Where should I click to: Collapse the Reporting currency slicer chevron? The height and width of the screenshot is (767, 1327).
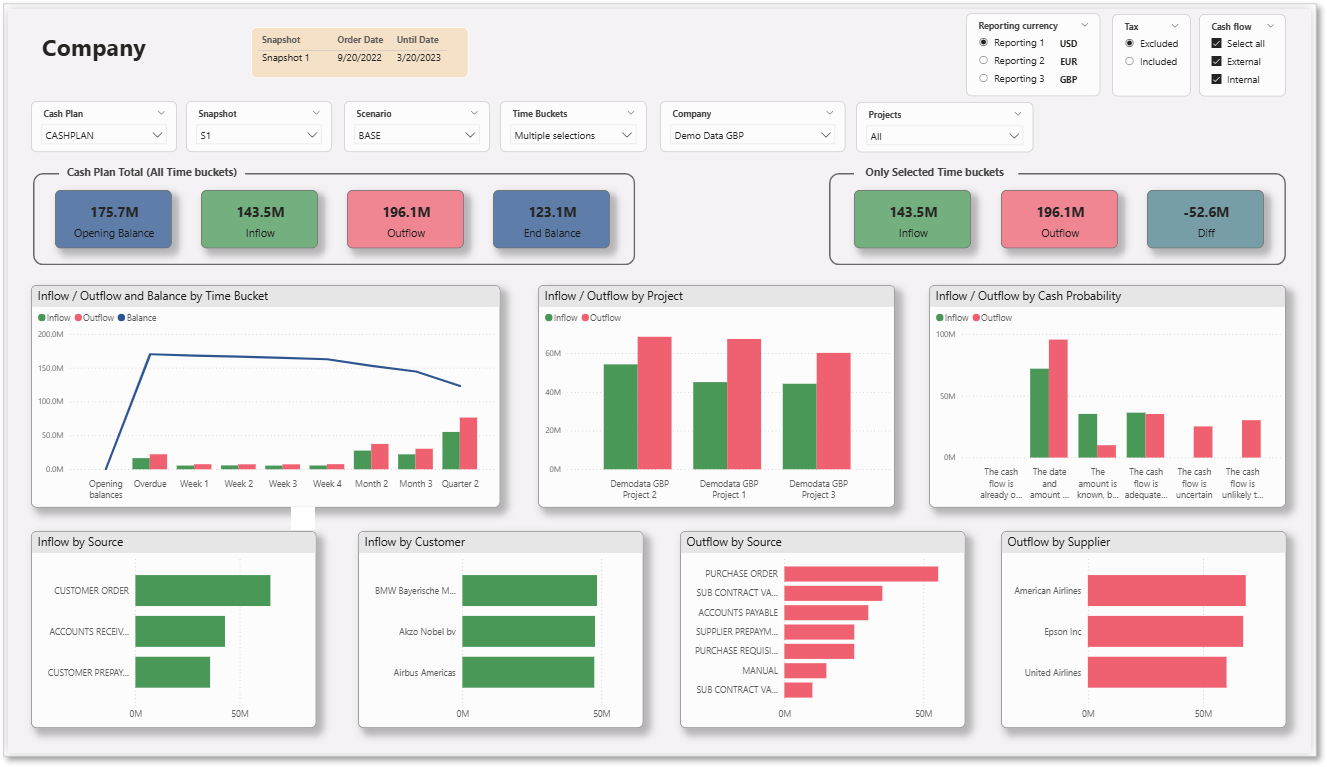click(x=1083, y=26)
